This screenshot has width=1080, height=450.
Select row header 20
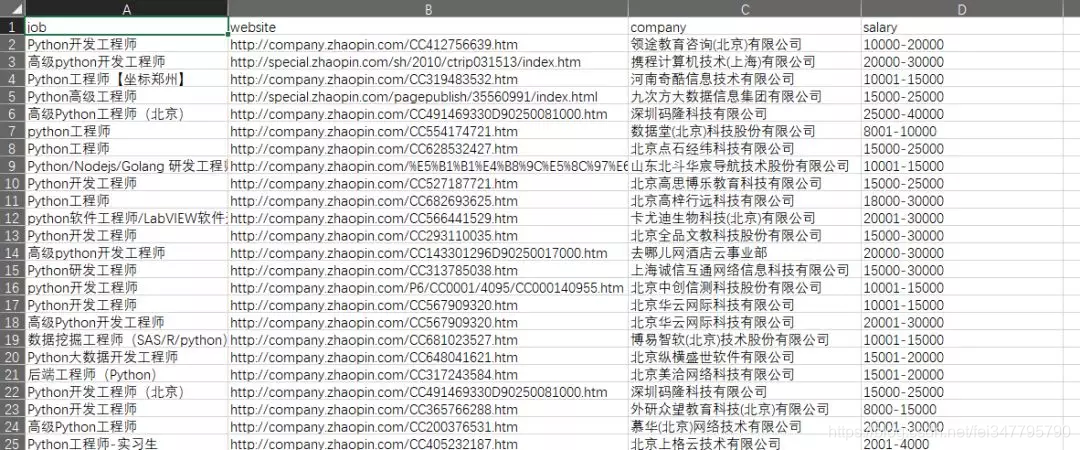point(12,357)
